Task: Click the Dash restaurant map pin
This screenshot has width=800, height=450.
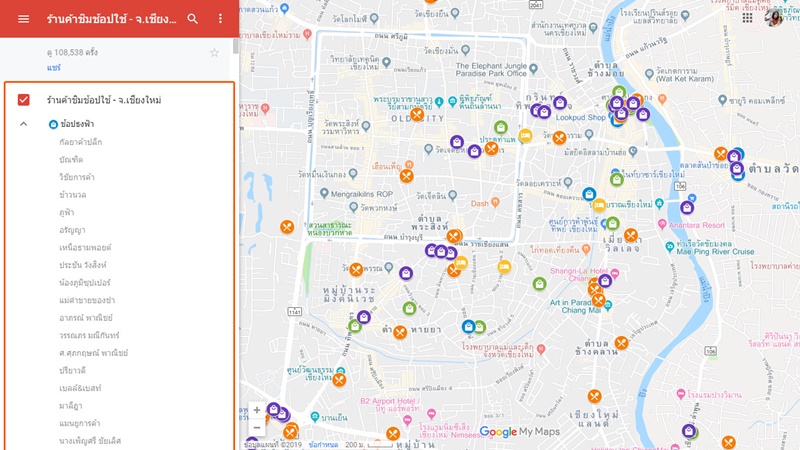Action: point(494,203)
